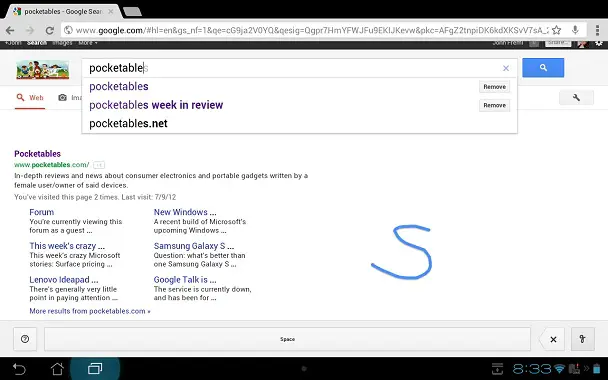Expand the More menu in the Google bar
This screenshot has height=380, width=608.
click(x=88, y=43)
